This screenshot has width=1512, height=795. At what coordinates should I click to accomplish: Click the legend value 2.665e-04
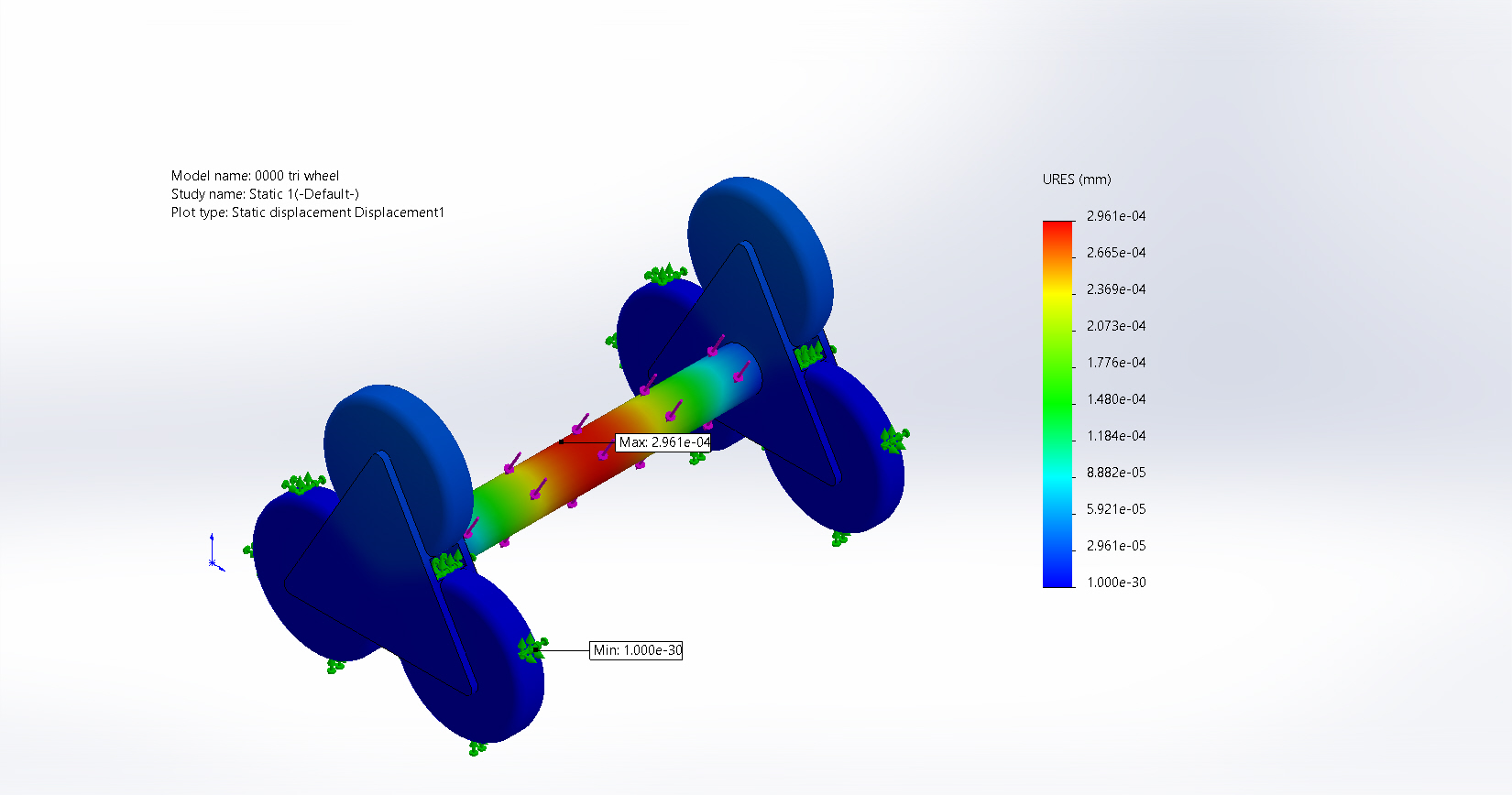point(1116,253)
